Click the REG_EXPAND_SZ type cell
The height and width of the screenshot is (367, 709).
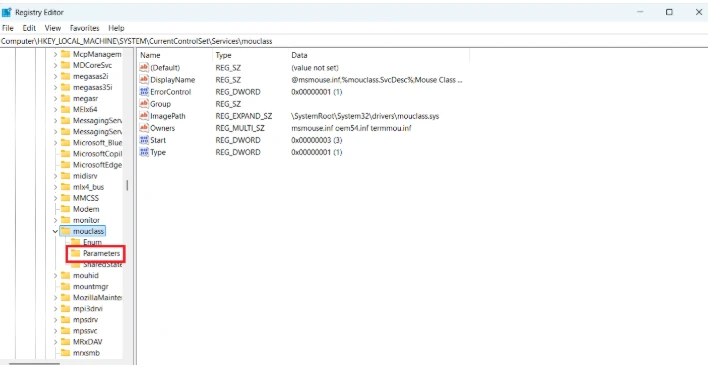click(x=244, y=116)
